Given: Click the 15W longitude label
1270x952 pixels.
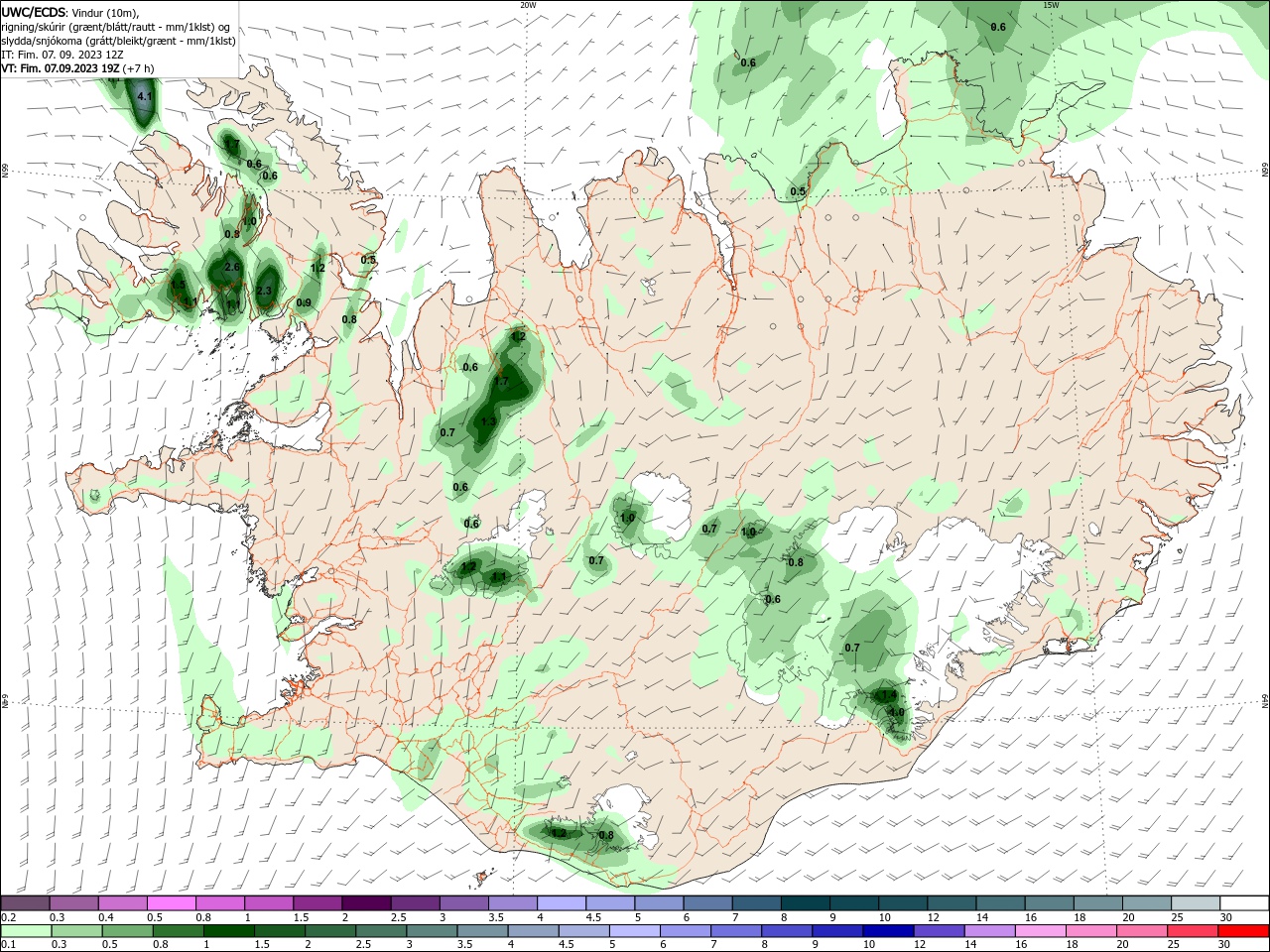Looking at the screenshot, I should [x=1051, y=5].
